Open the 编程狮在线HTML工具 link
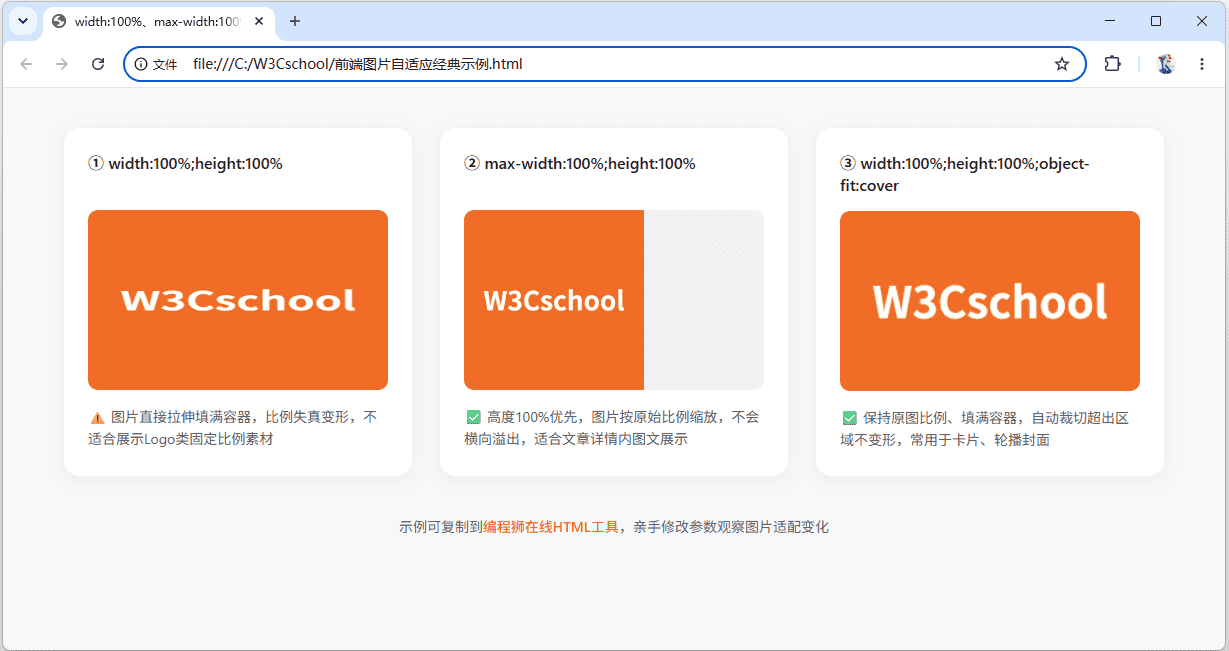This screenshot has height=651, width=1229. pyautogui.click(x=551, y=527)
